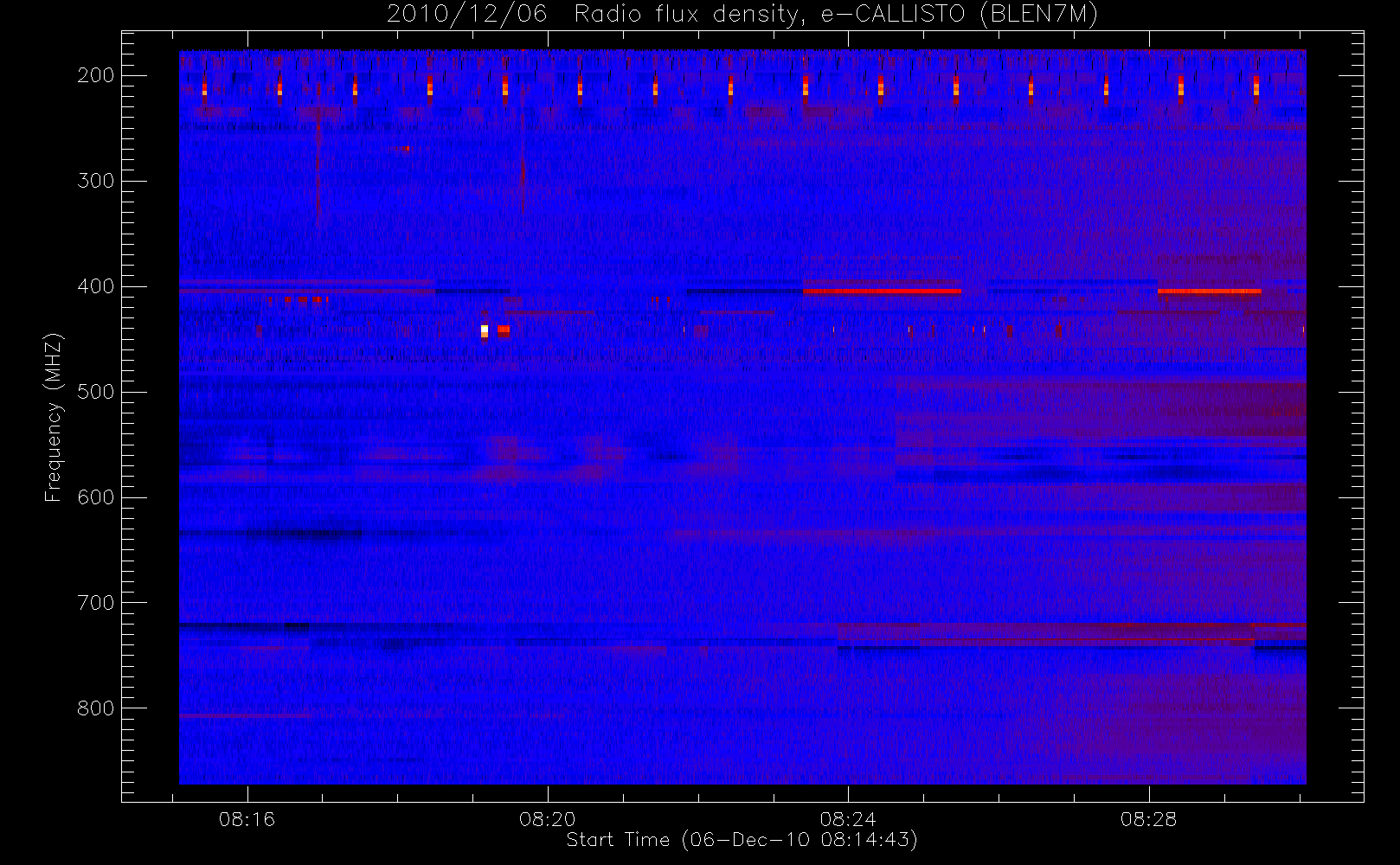This screenshot has width=1400, height=865.
Task: Click the 08:20 time tick label
Action: (x=548, y=819)
